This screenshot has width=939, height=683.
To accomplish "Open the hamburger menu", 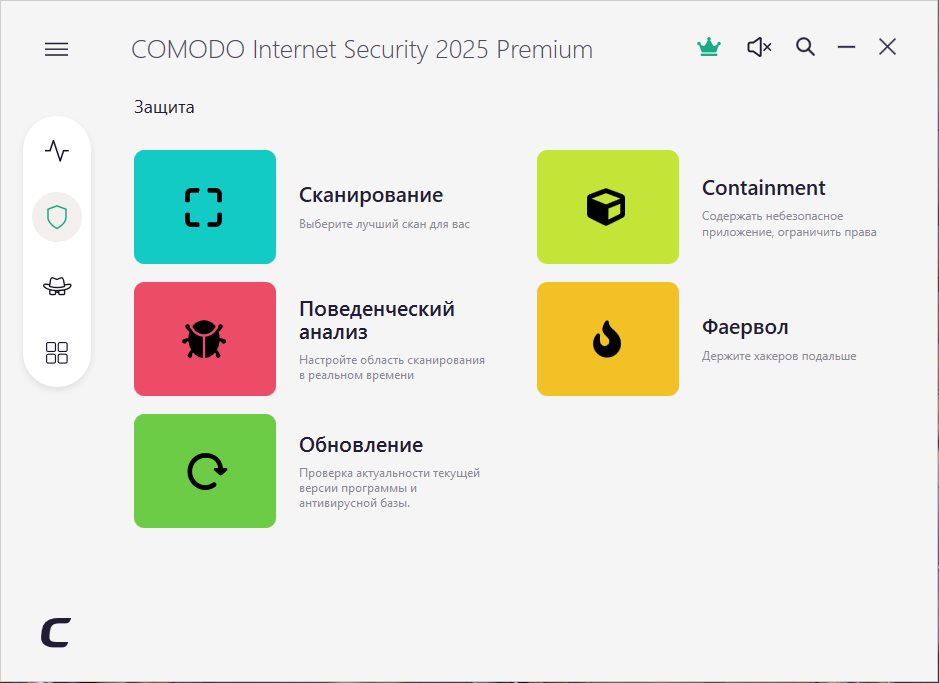I will click(x=57, y=49).
